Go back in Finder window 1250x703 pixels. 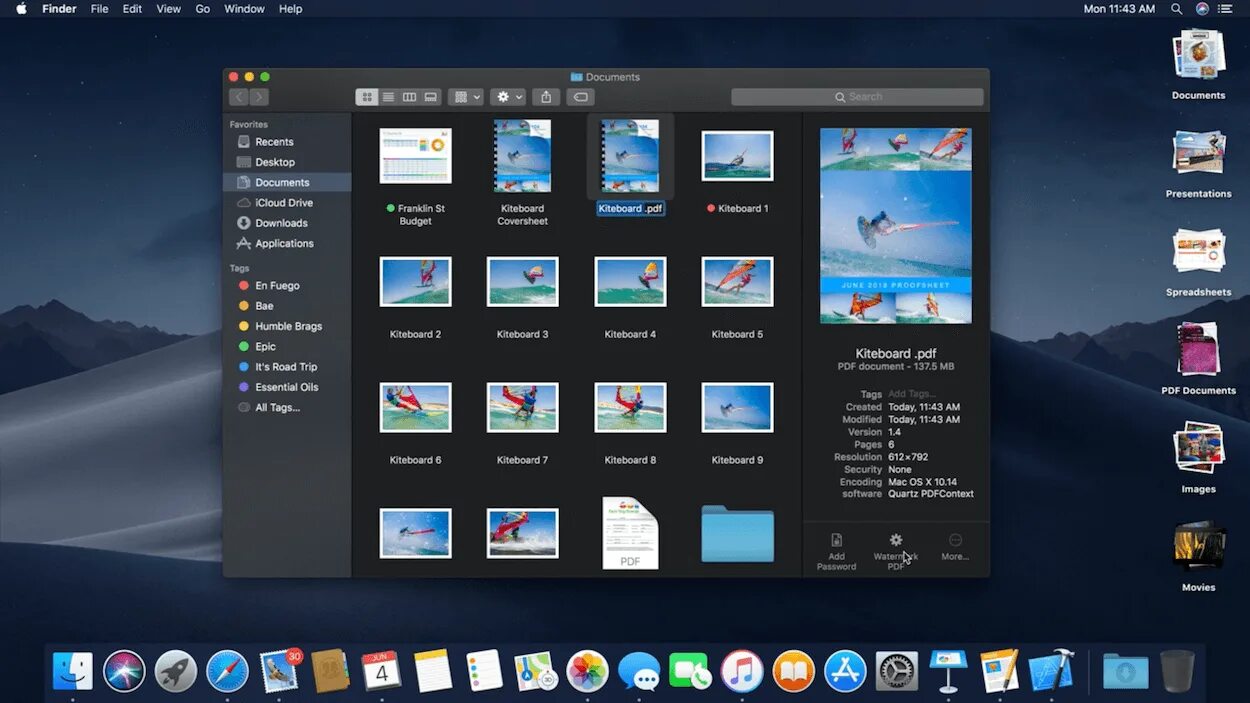tap(238, 97)
